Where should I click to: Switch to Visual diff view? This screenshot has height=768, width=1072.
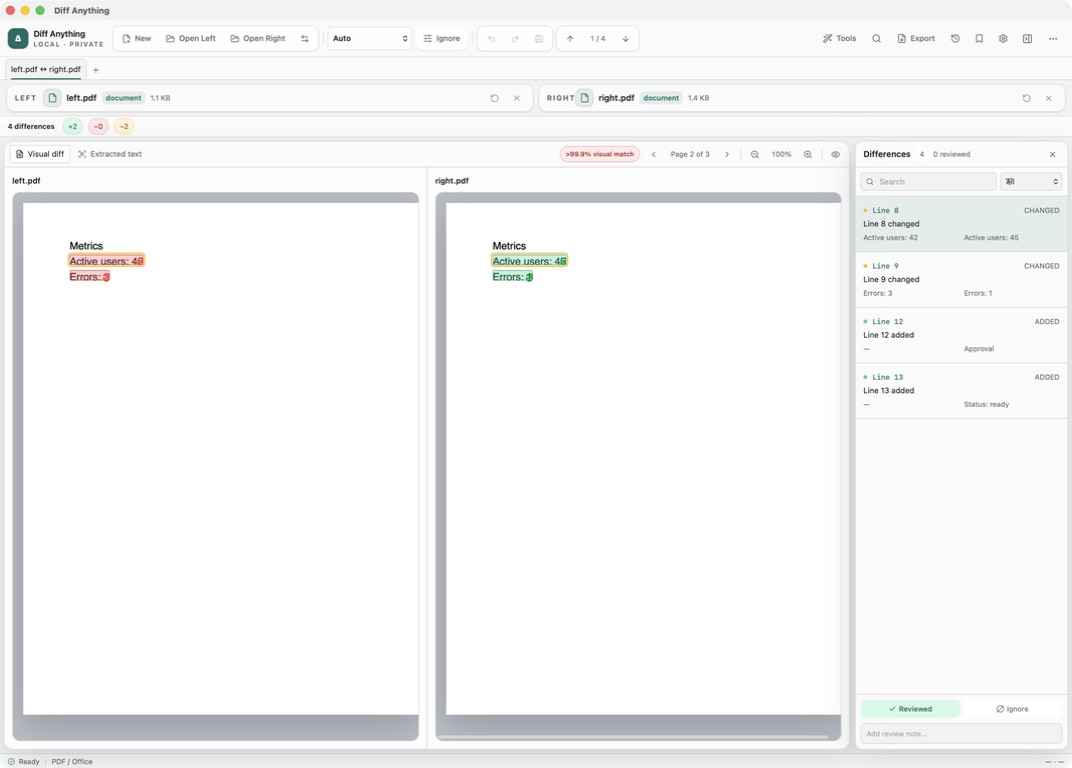pyautogui.click(x=40, y=154)
